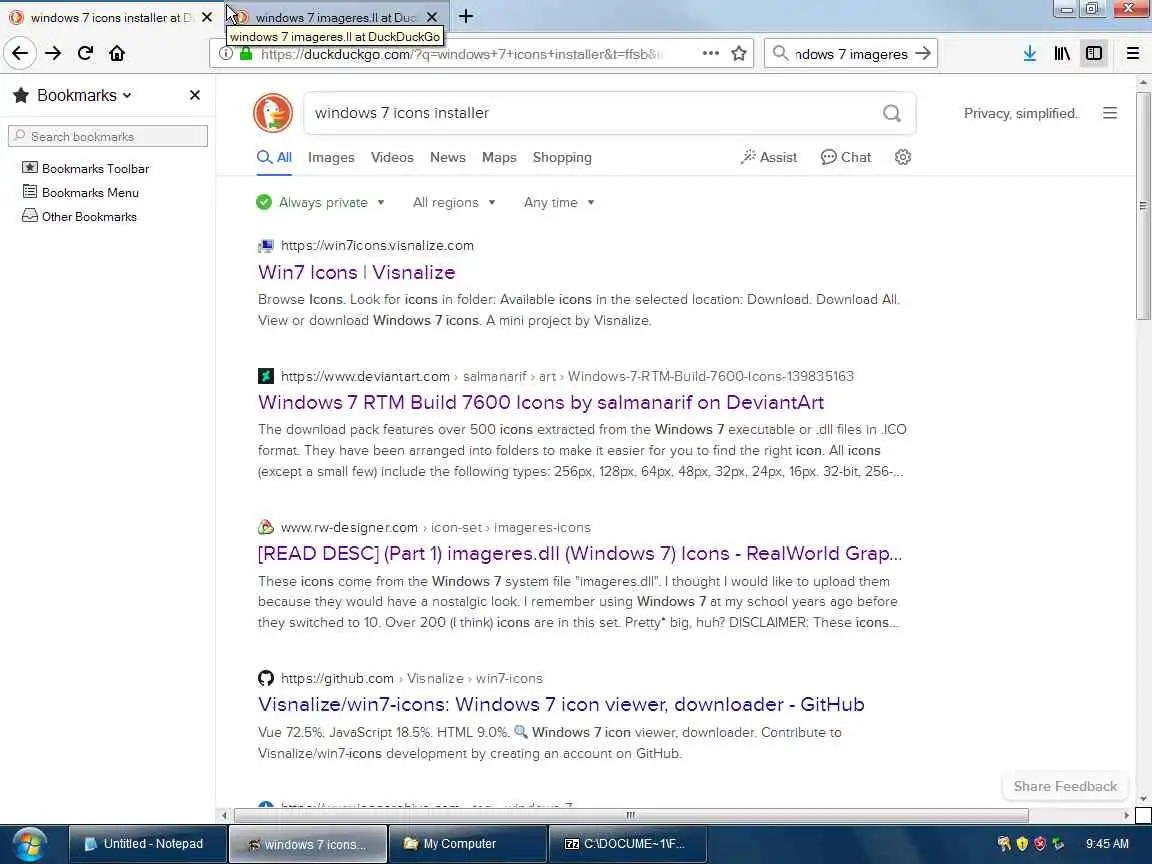
Task: Close the Bookmarks sidebar
Action: tap(195, 95)
